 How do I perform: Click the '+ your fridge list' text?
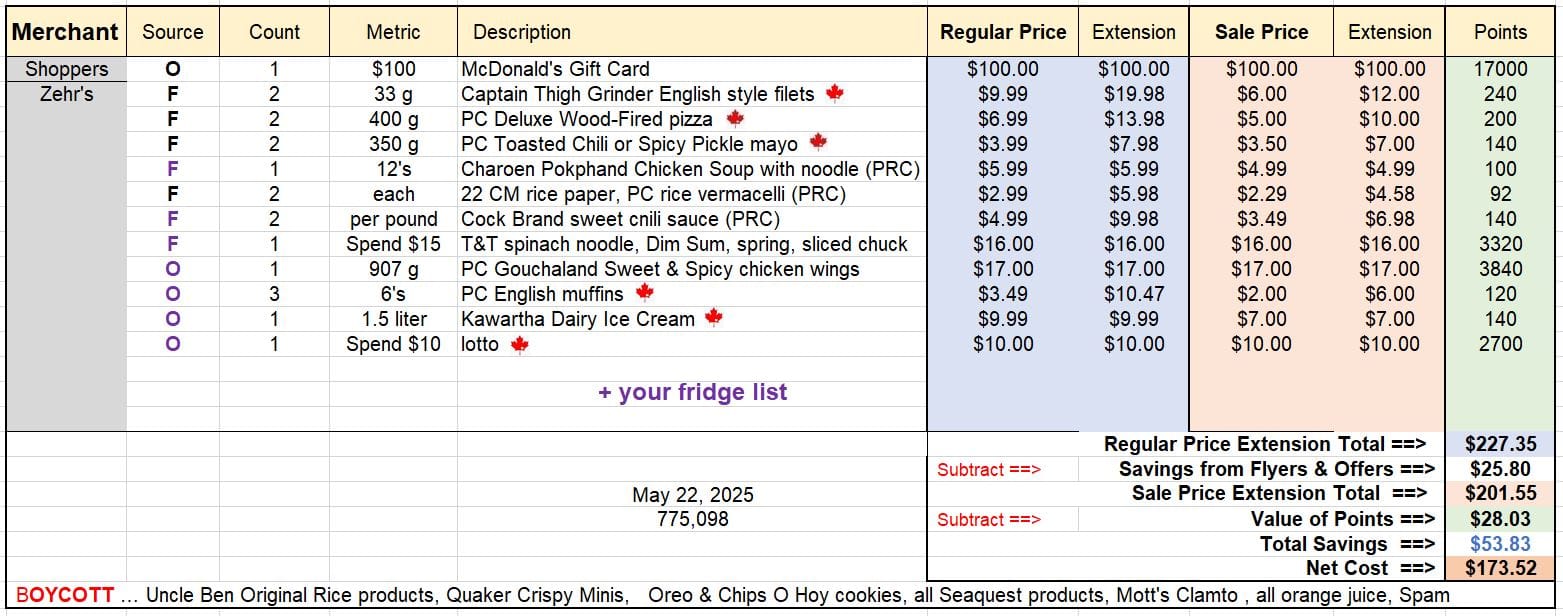click(x=692, y=392)
